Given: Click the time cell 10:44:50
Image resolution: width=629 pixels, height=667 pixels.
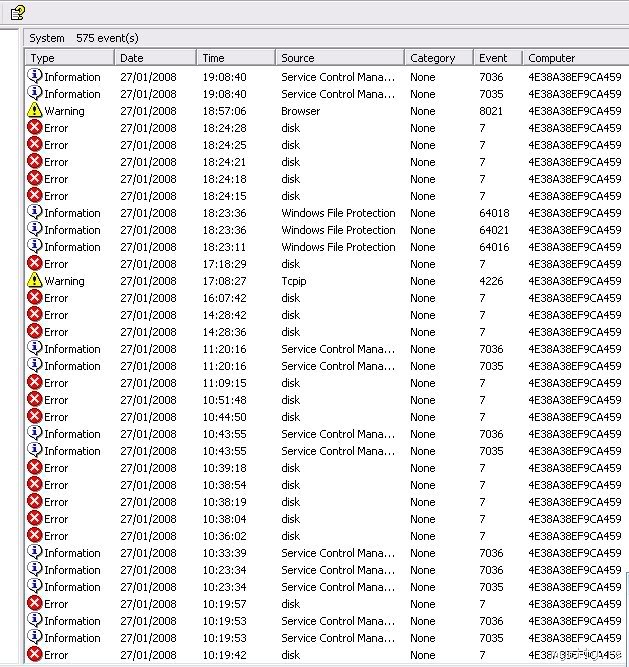Looking at the screenshot, I should 225,417.
